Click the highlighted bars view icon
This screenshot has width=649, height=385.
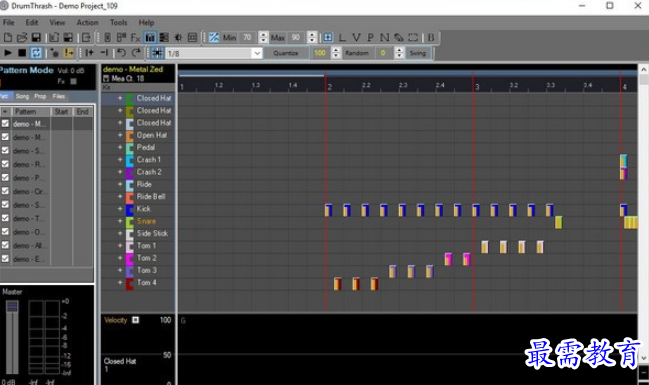pyautogui.click(x=150, y=38)
